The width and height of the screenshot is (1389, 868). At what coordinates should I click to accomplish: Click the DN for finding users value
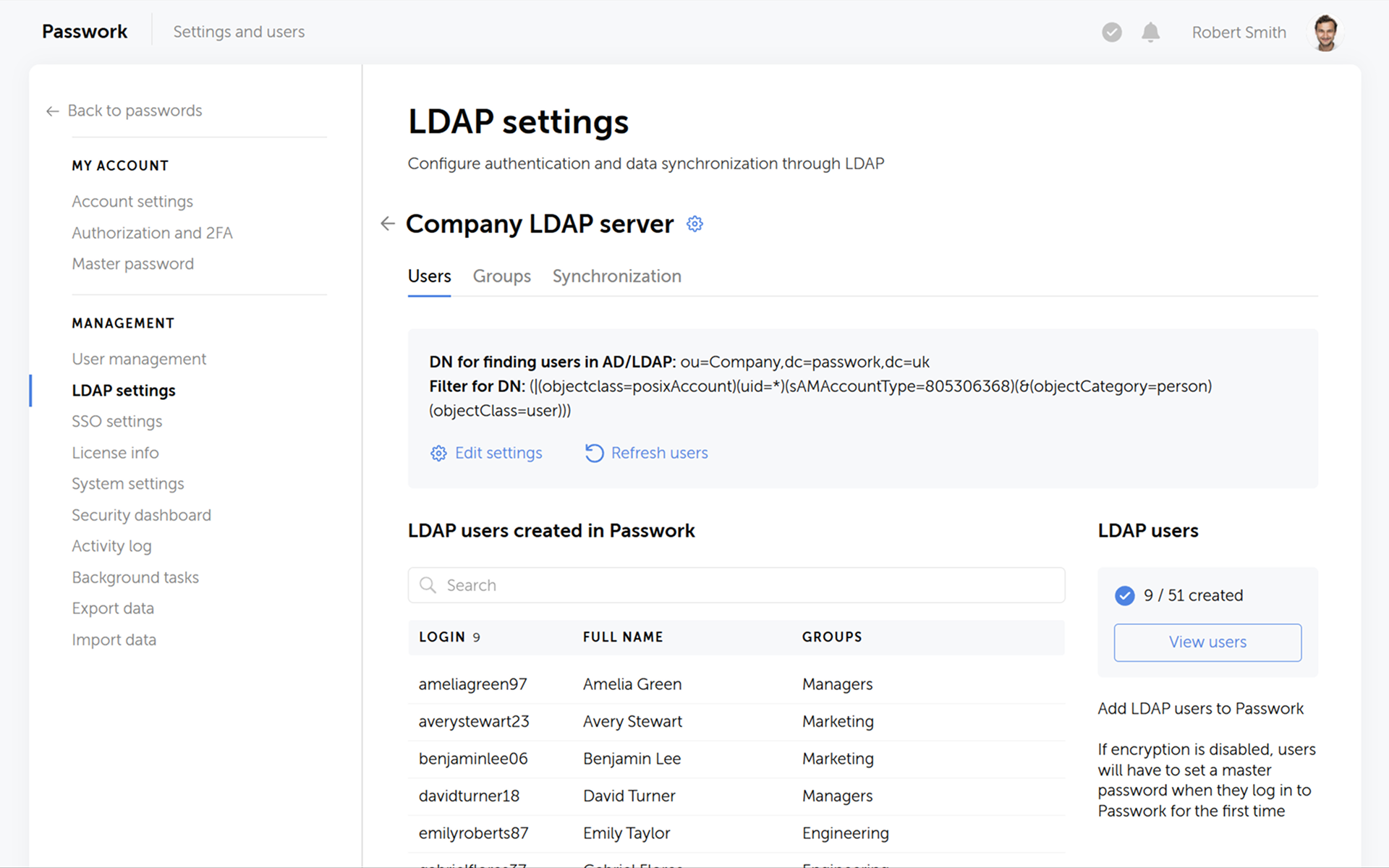(804, 362)
